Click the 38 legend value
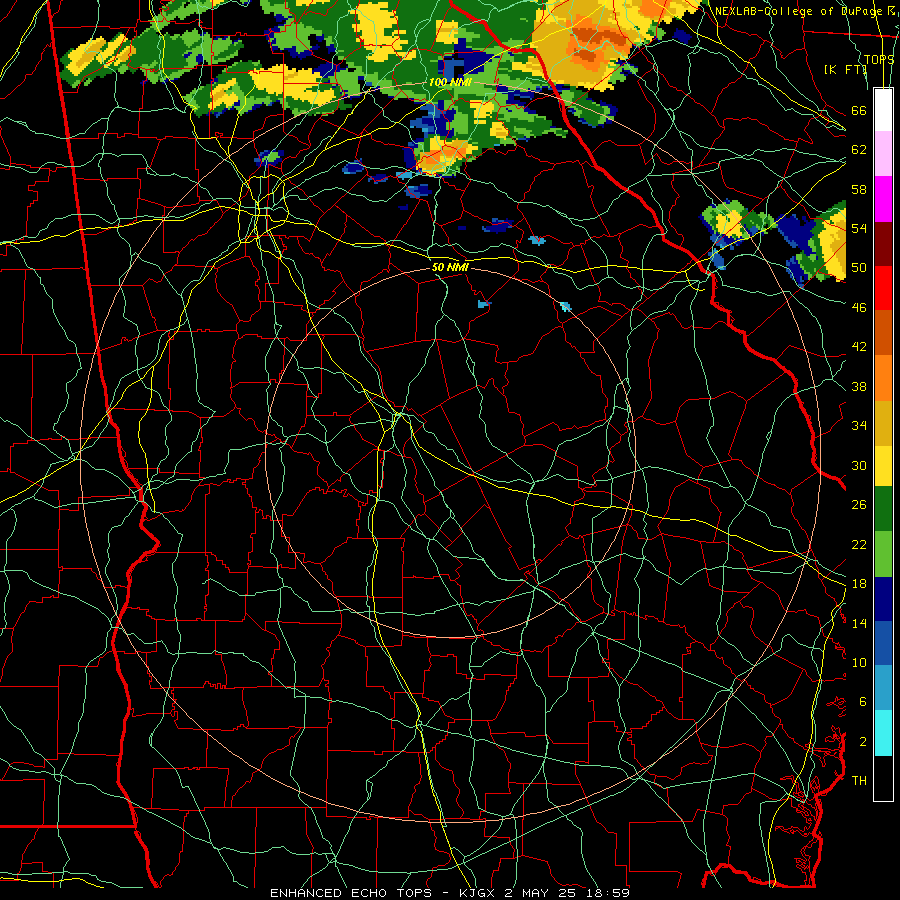This screenshot has width=900, height=900. coord(859,386)
